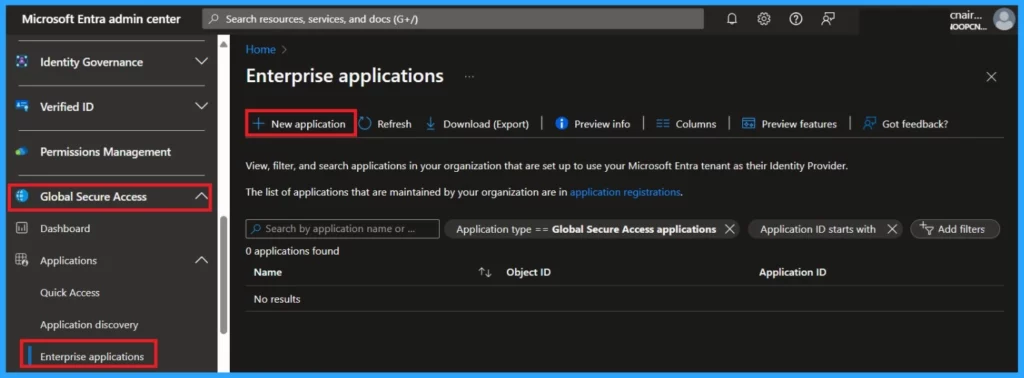This screenshot has width=1024, height=378.
Task: Open the help question mark icon
Action: (795, 19)
